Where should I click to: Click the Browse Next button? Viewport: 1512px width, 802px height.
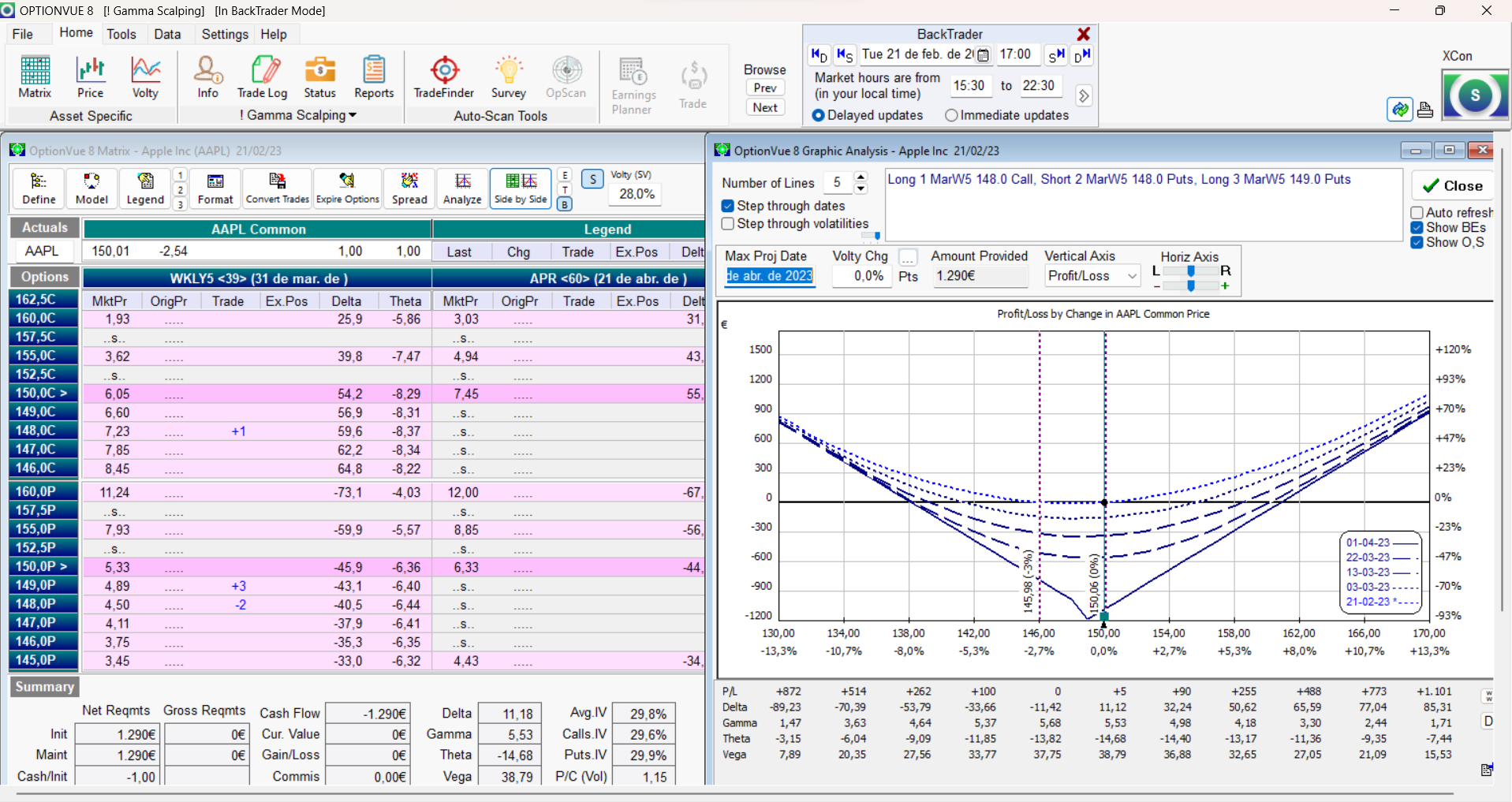click(x=765, y=108)
